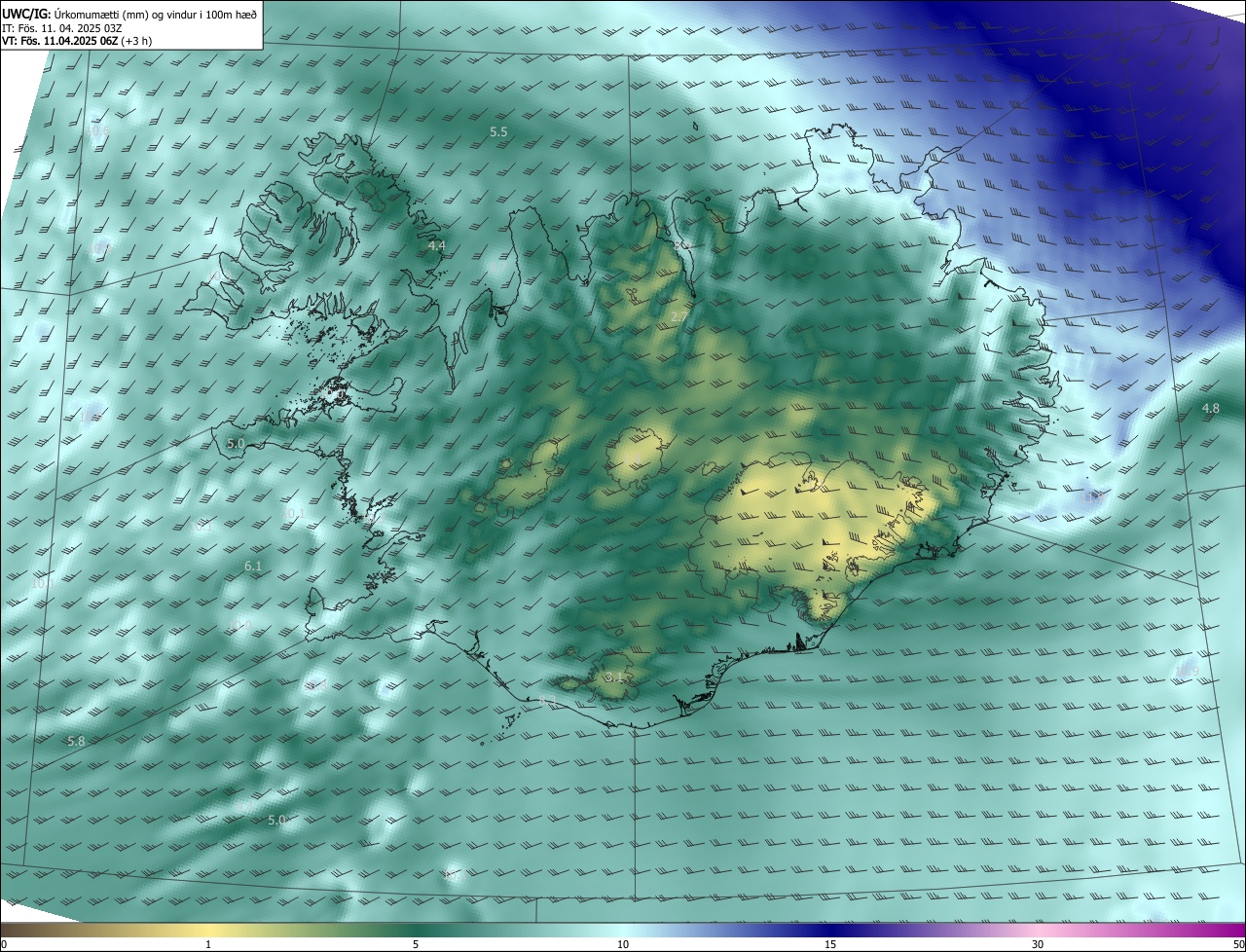Click the title 'UWC/IG: Úrkomumætti (mm) og vindur í 100m hæð'
The width and height of the screenshot is (1246, 952).
tap(129, 14)
